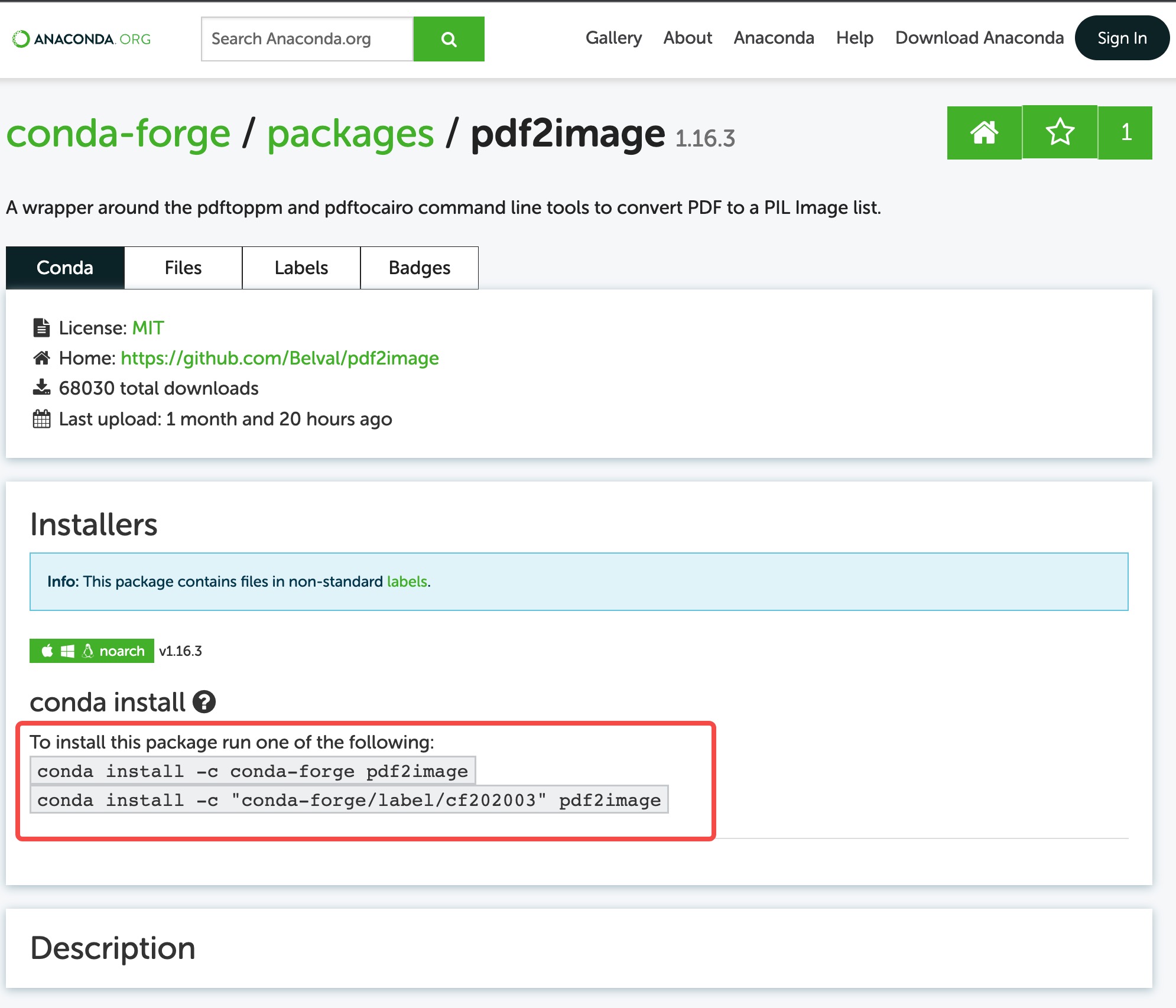Click the conda install help question icon

point(204,702)
